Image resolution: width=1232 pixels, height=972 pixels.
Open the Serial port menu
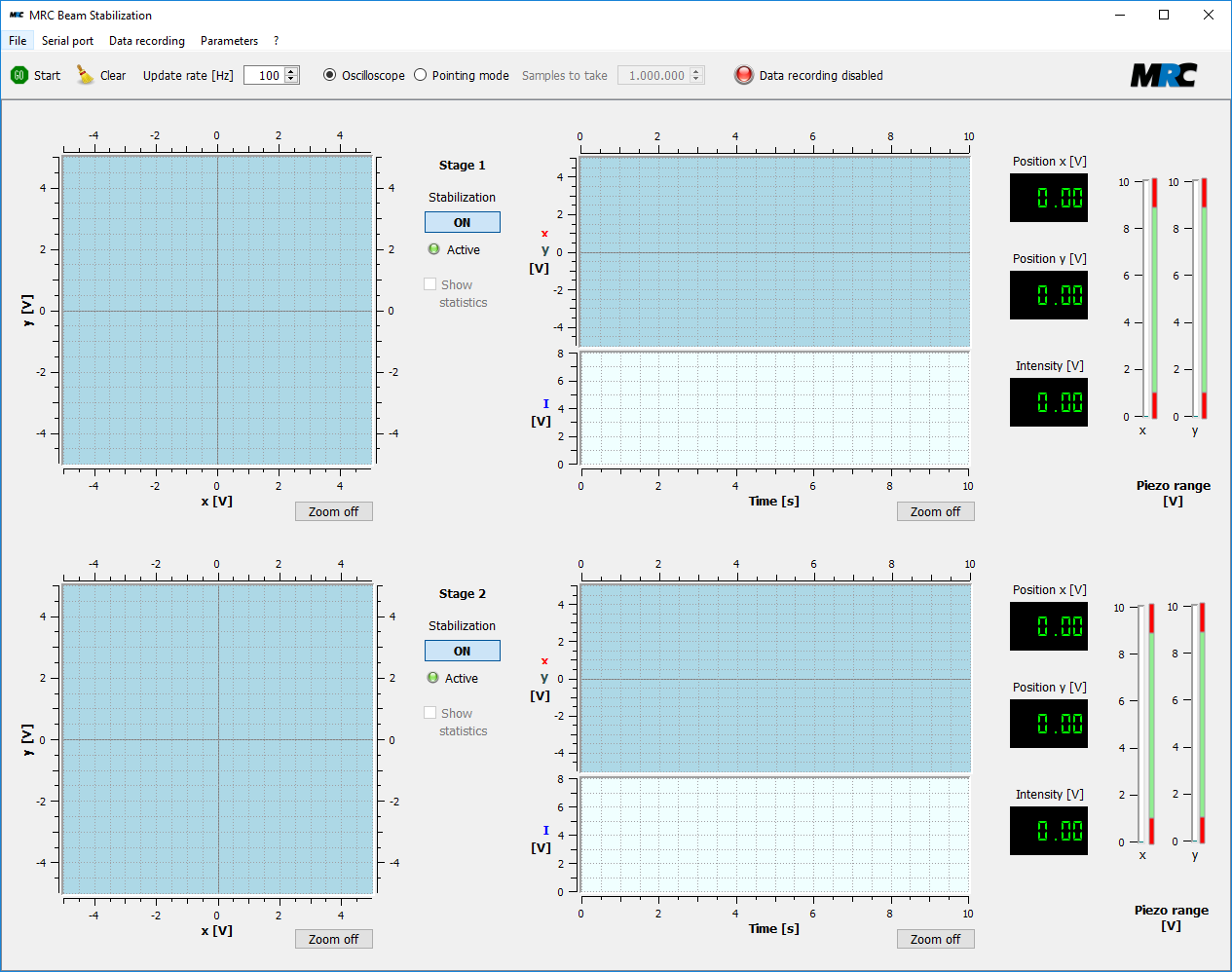(x=67, y=40)
